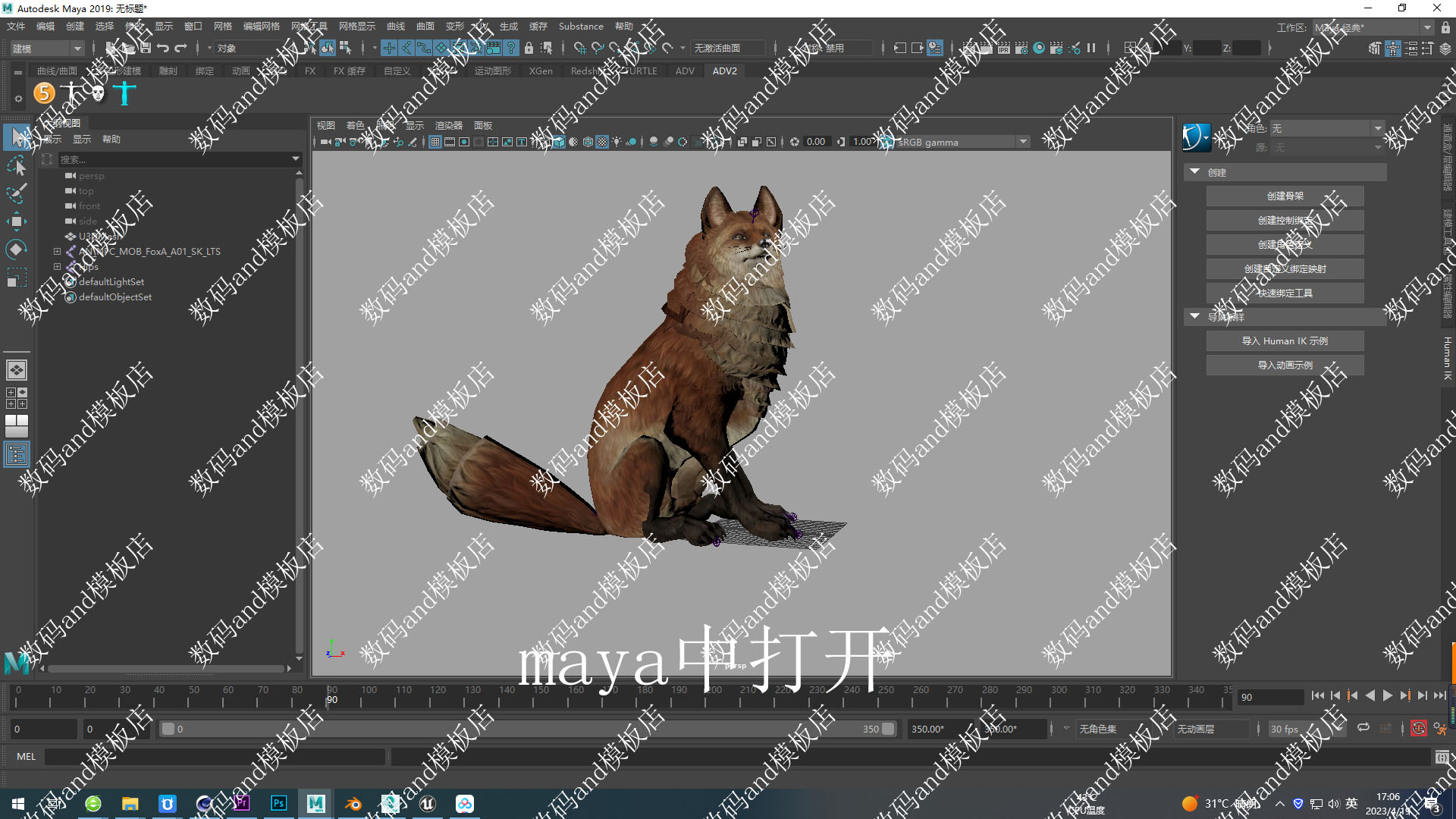1456x819 pixels.
Task: Click the single-pane layout icon
Action: point(17,370)
